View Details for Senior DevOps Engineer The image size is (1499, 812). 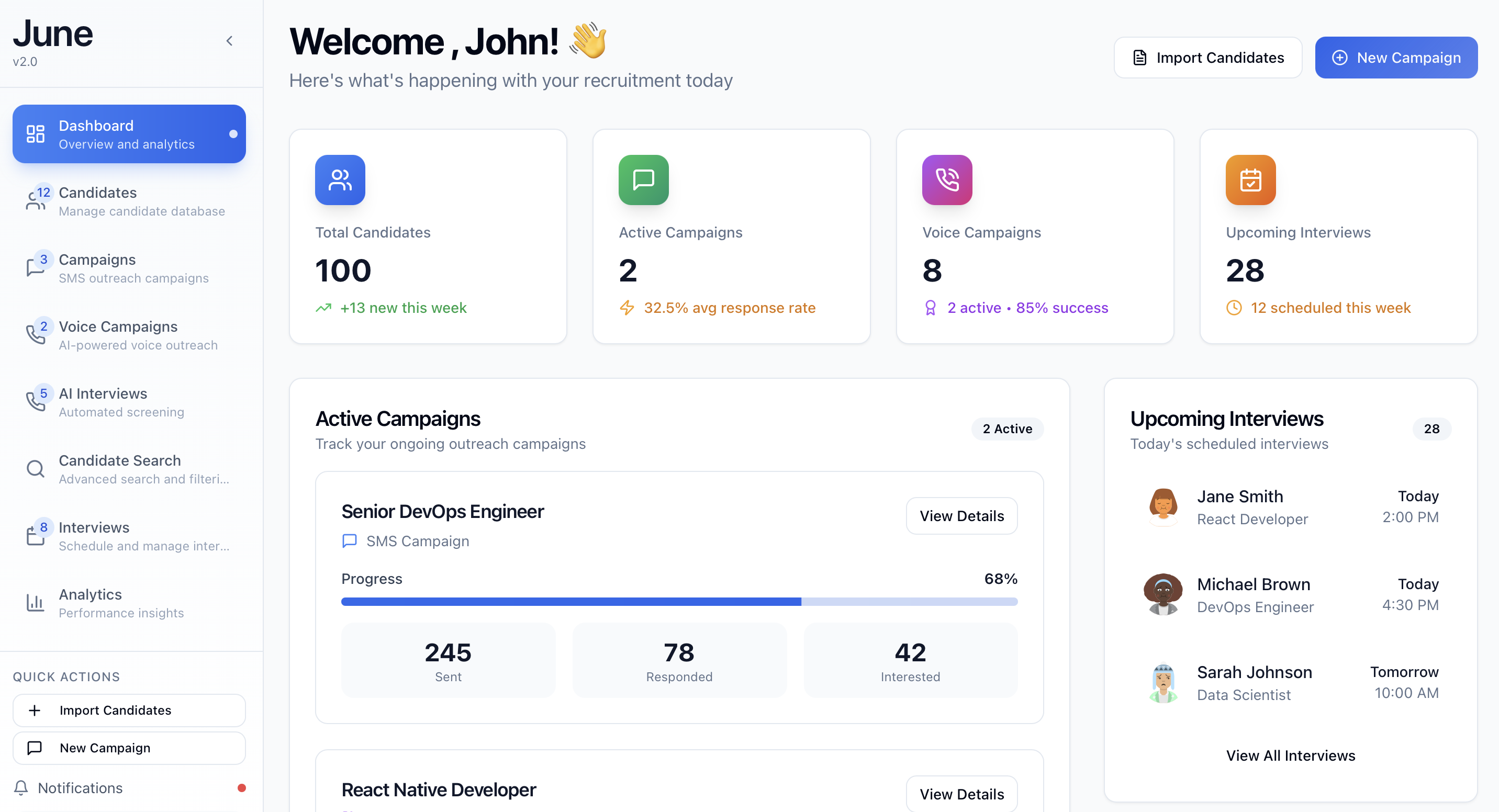pos(961,516)
